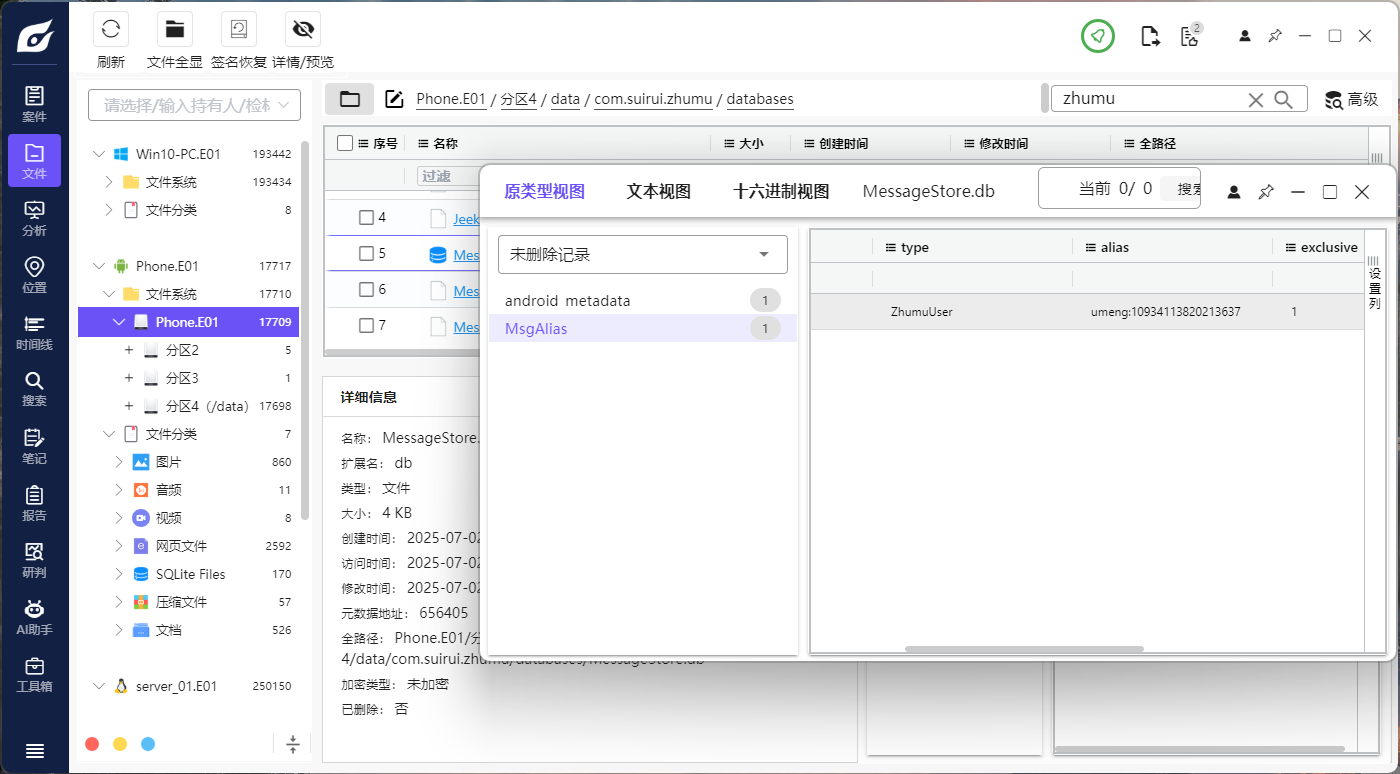
Task: Tick the checkbox for row 6
Action: [366, 290]
